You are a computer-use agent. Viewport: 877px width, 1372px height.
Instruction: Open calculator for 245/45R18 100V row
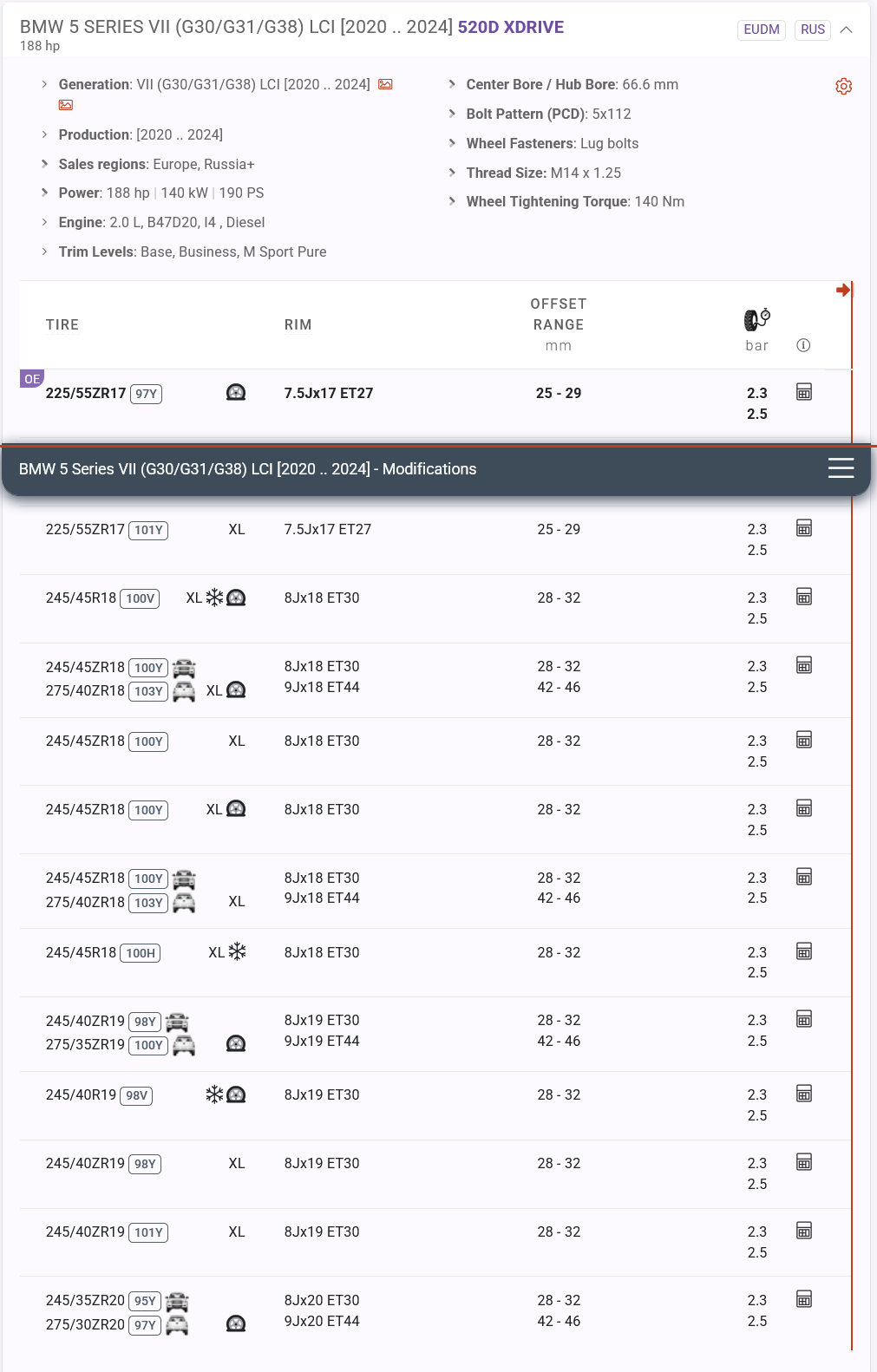[804, 597]
